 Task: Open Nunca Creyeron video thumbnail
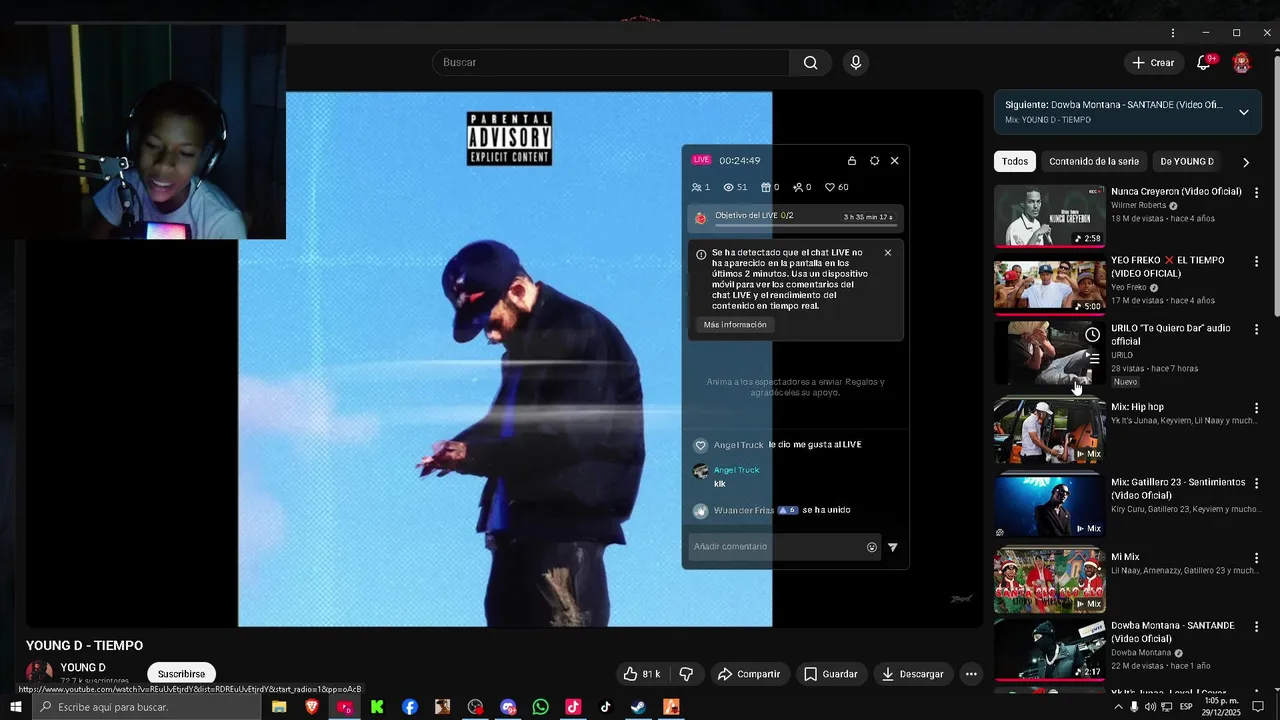(x=1049, y=215)
